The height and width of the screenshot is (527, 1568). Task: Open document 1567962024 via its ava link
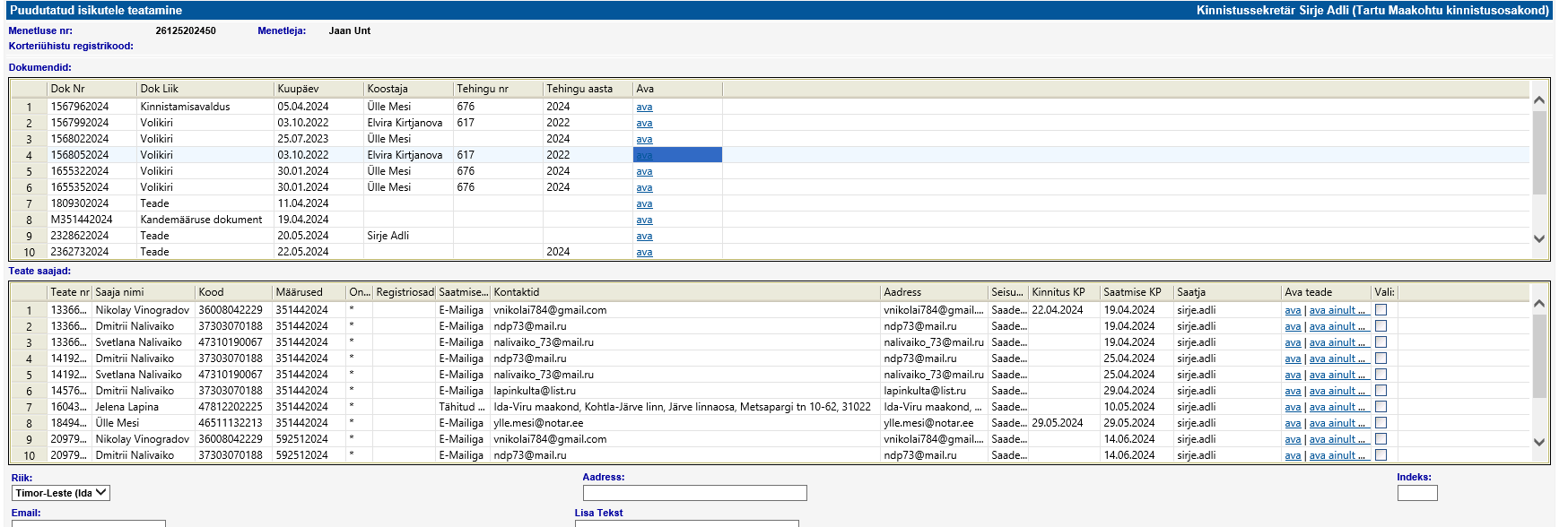(x=644, y=107)
